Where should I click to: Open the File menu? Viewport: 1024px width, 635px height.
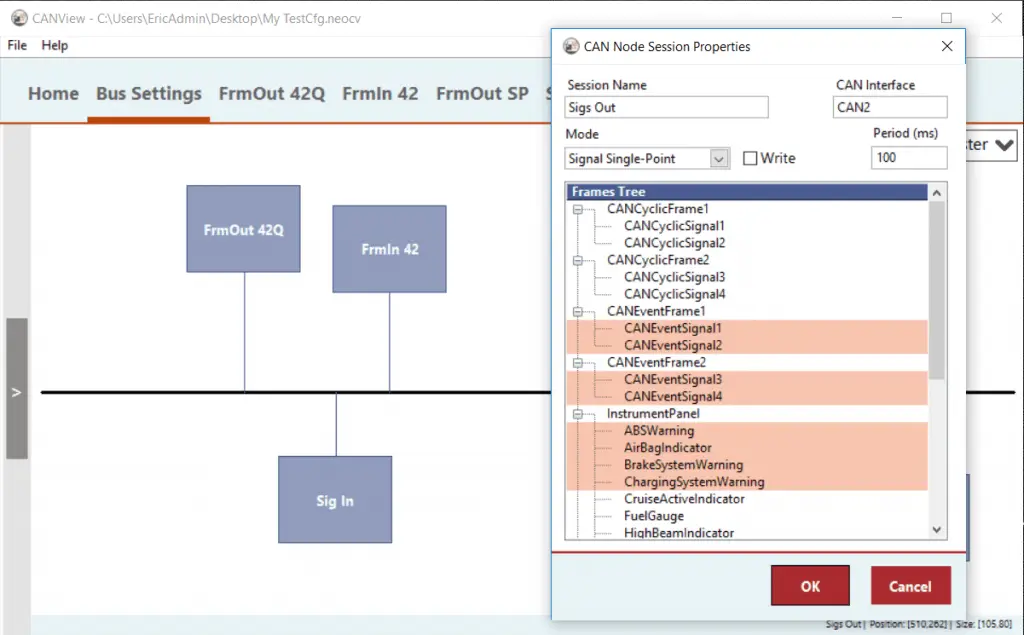click(x=17, y=45)
